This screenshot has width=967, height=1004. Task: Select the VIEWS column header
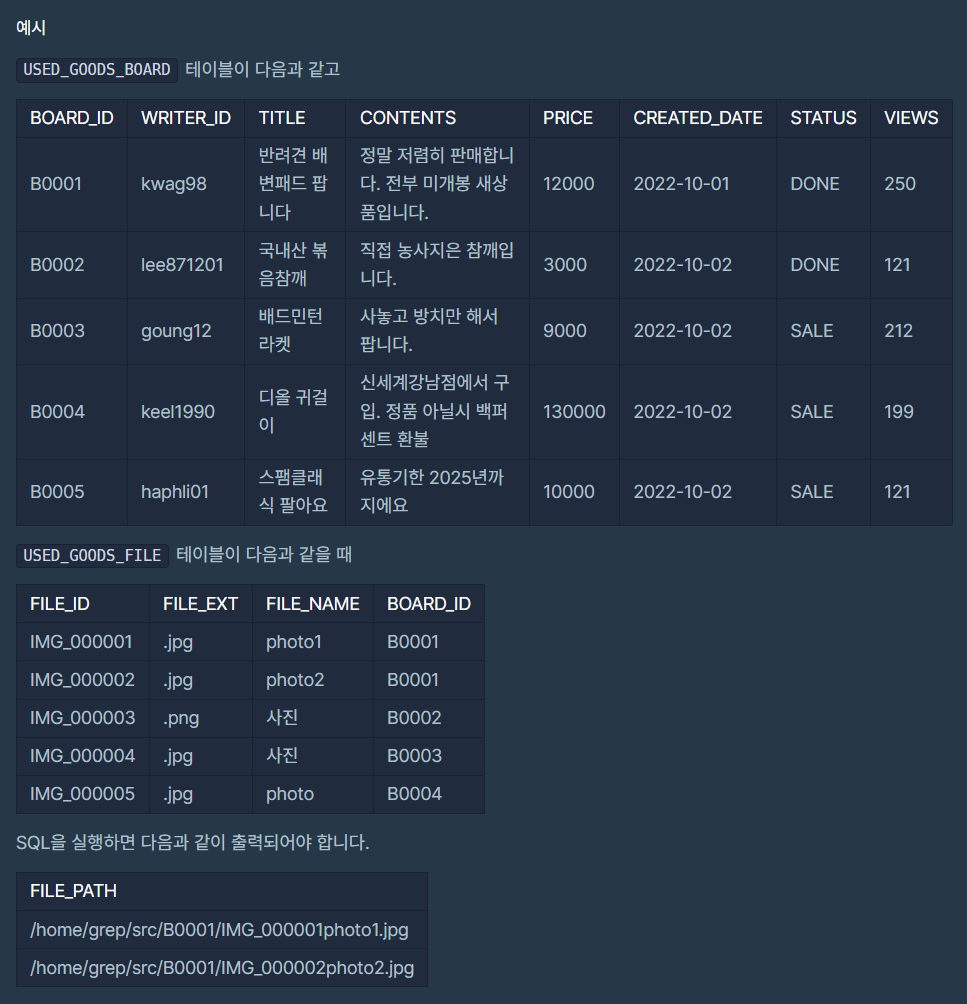click(911, 118)
